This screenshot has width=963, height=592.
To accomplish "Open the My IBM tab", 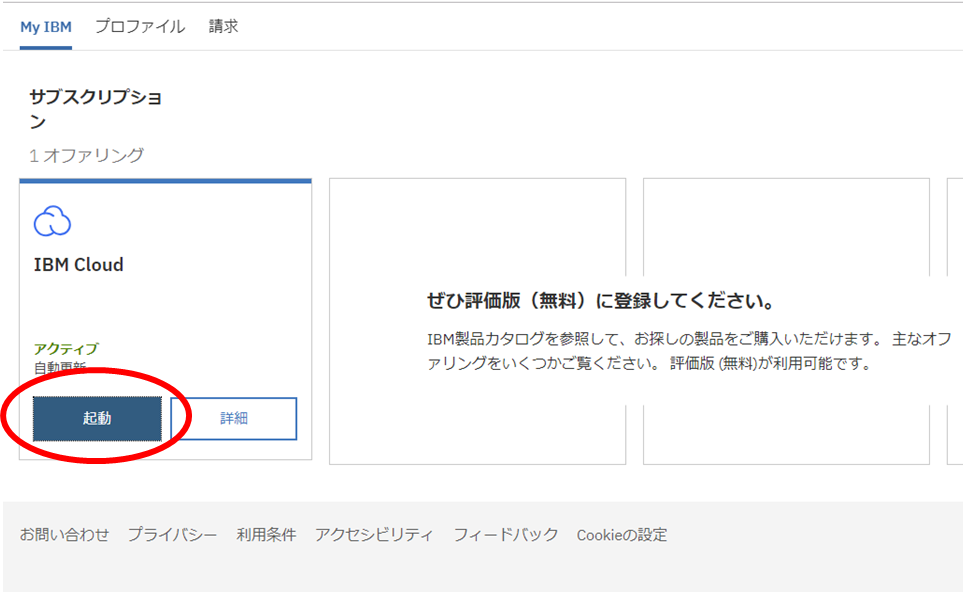I will point(46,28).
